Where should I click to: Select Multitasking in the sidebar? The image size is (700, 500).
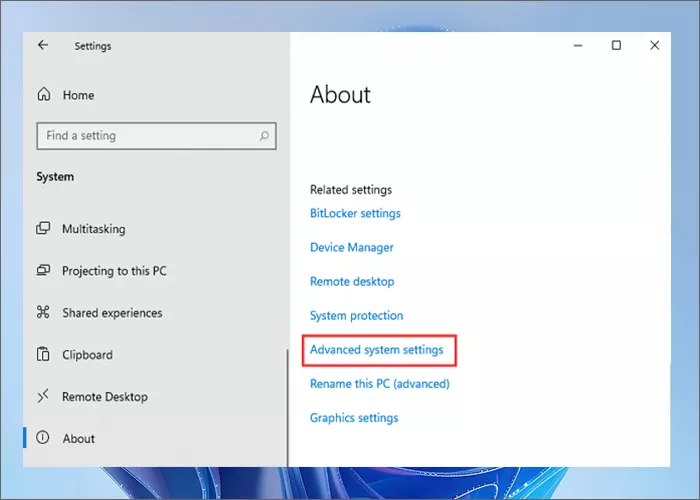point(94,229)
